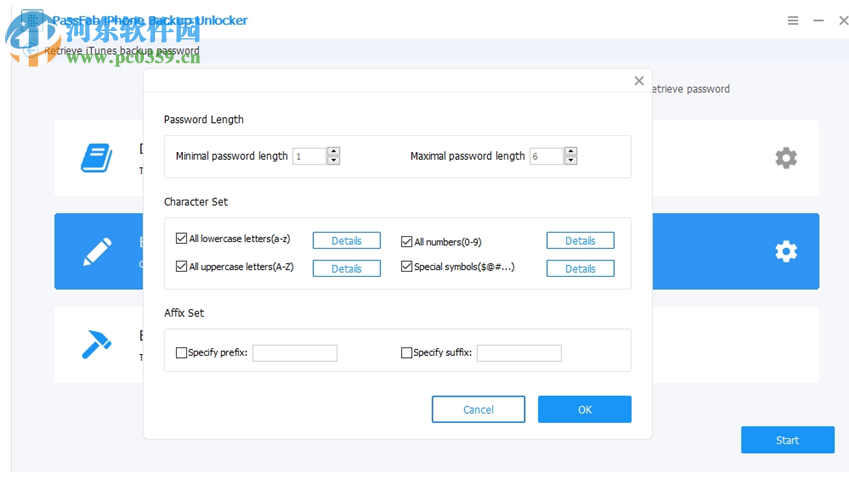The height and width of the screenshot is (481, 849).
Task: Click the hammer icon of brute-force attack
Action: click(96, 344)
